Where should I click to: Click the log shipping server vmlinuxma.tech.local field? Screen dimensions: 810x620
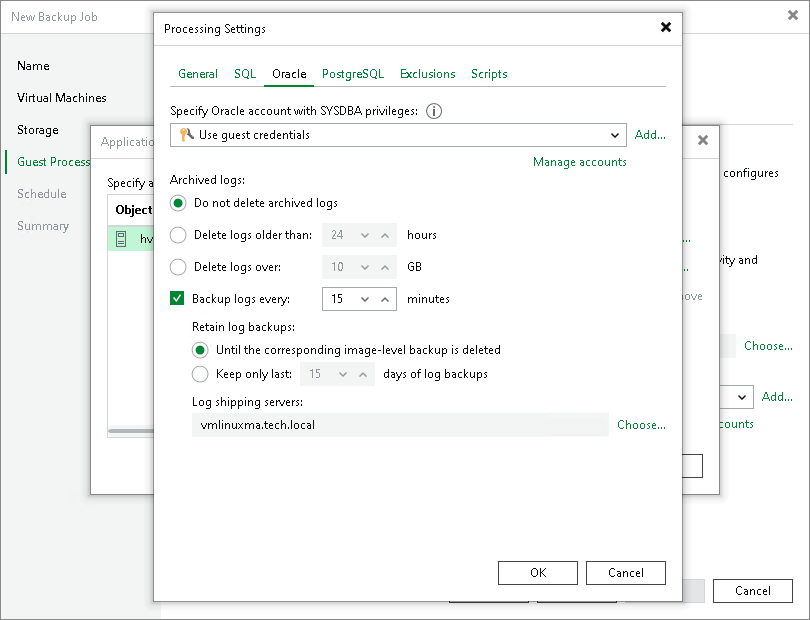(x=400, y=425)
